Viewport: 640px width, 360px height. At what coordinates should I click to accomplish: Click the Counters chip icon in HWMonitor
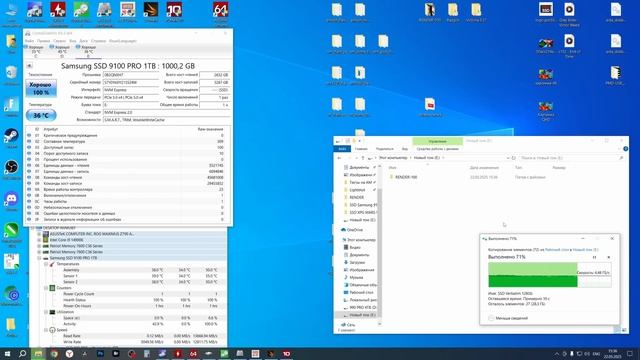click(52, 288)
